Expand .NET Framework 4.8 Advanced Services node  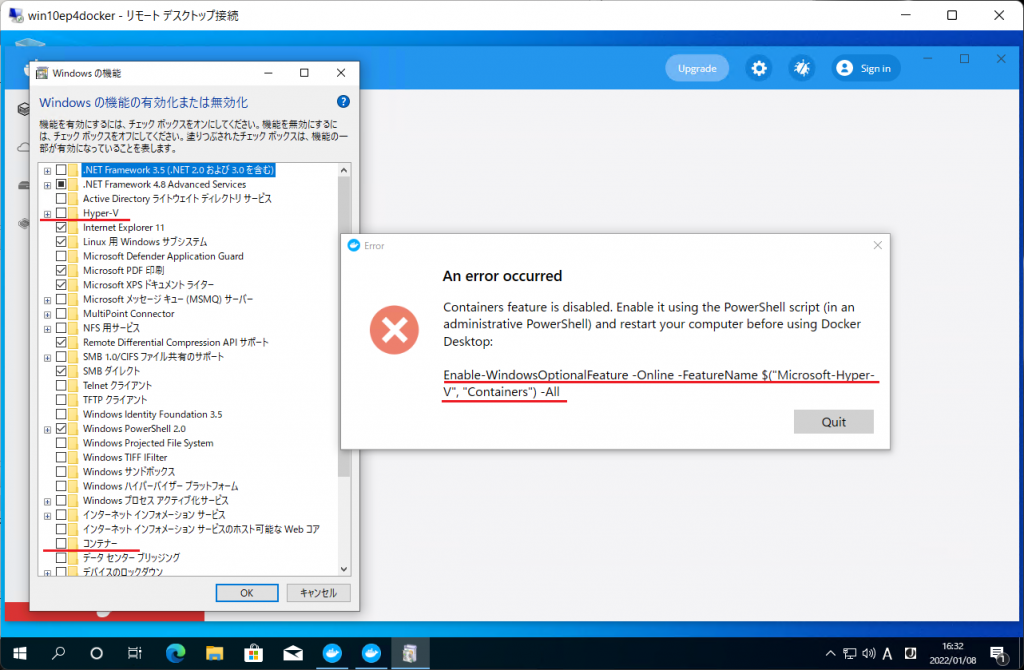(47, 185)
